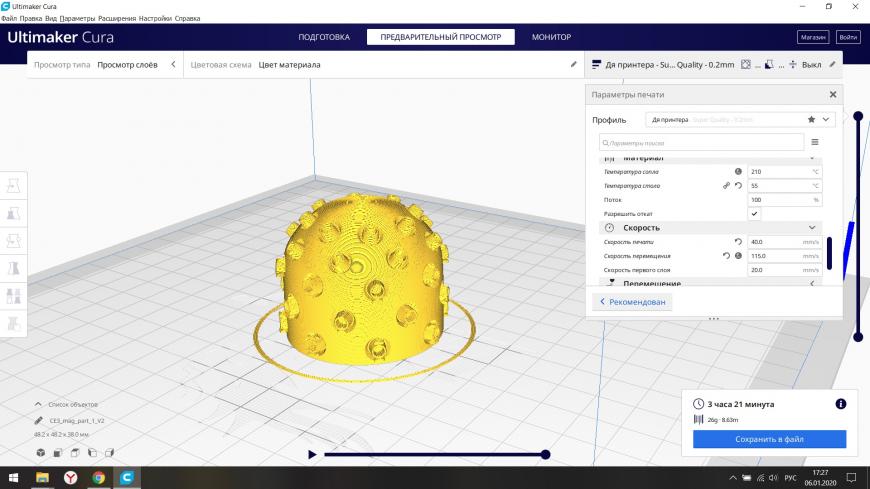Screen dimensions: 870x489
Task: Edit the Температура сопла value 210
Action: 785,172
